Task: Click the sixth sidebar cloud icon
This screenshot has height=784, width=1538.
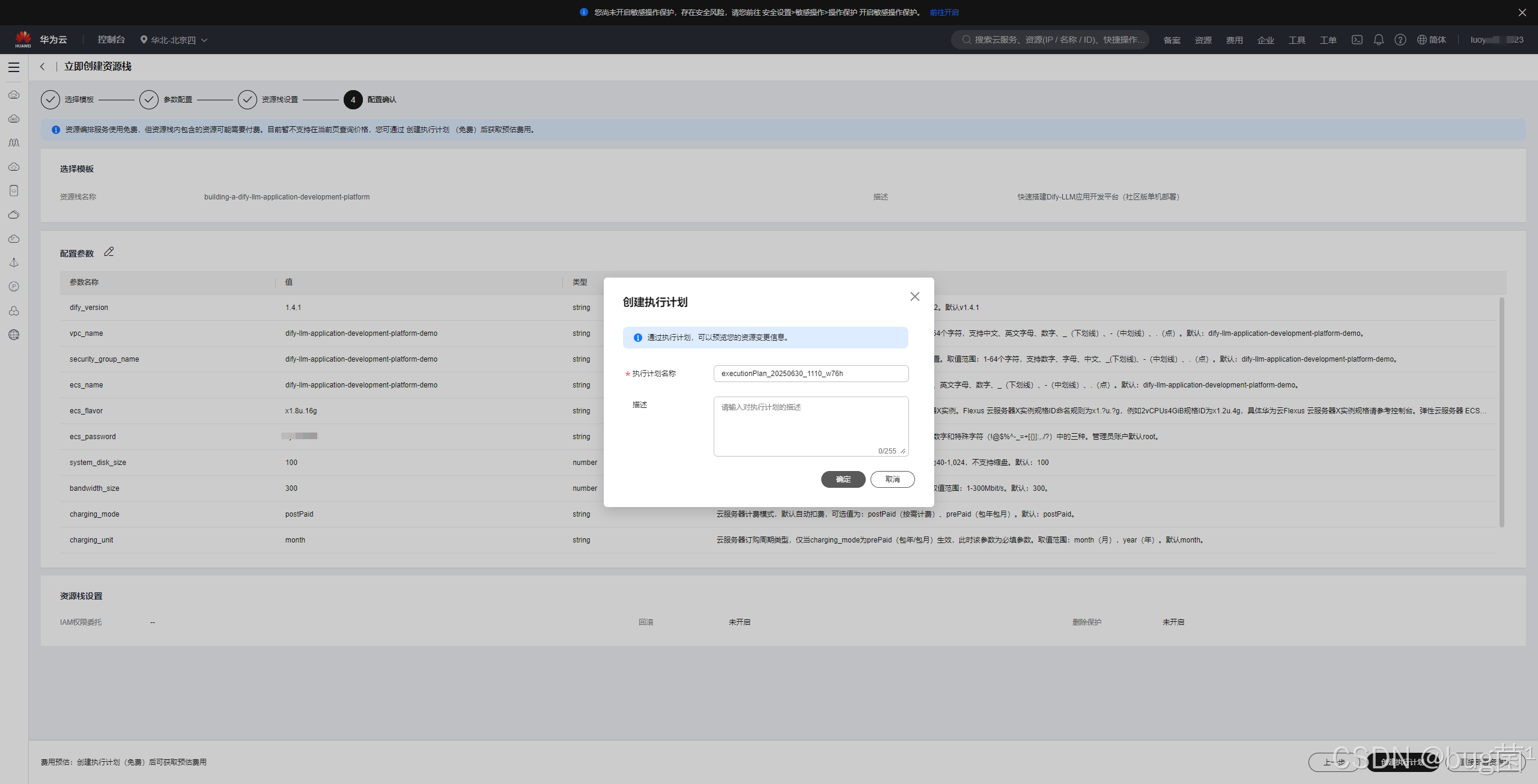Action: click(x=14, y=215)
